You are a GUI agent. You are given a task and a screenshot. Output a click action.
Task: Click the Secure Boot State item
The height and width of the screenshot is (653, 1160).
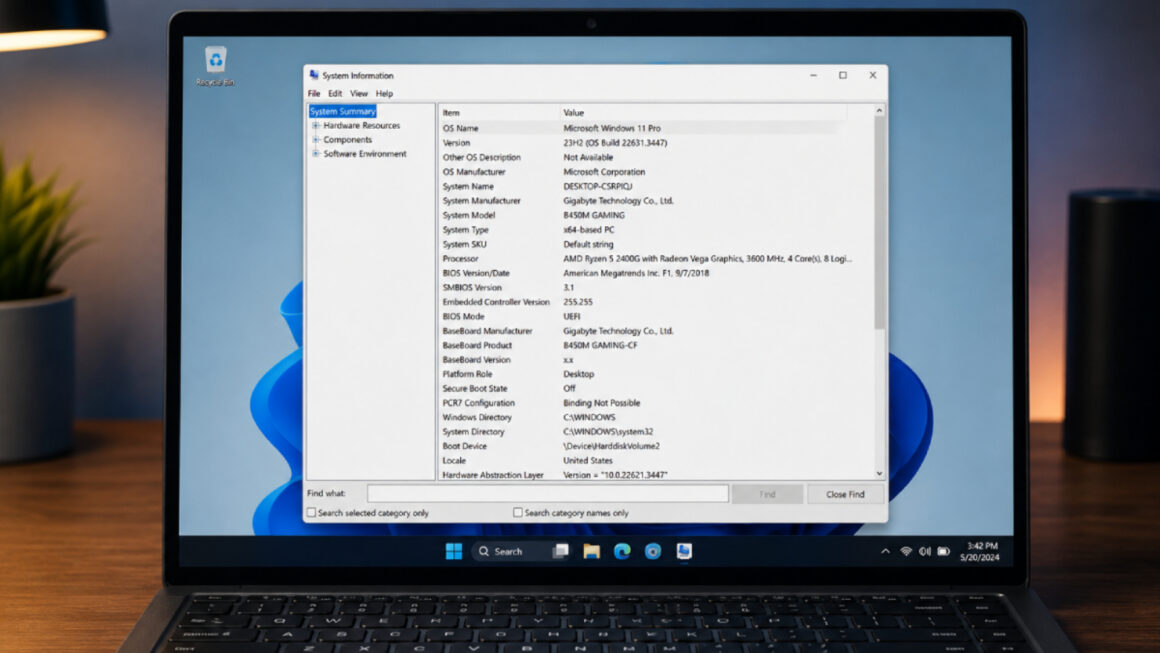point(475,388)
